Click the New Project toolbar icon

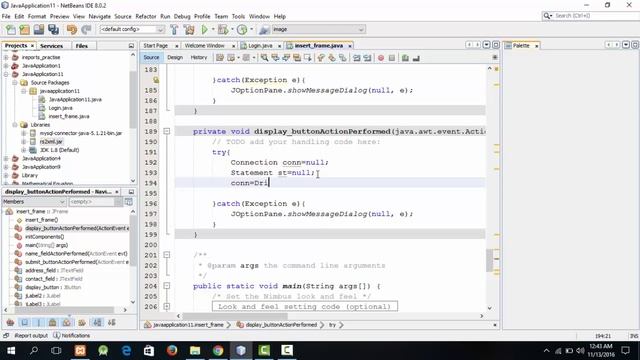(x=24, y=29)
